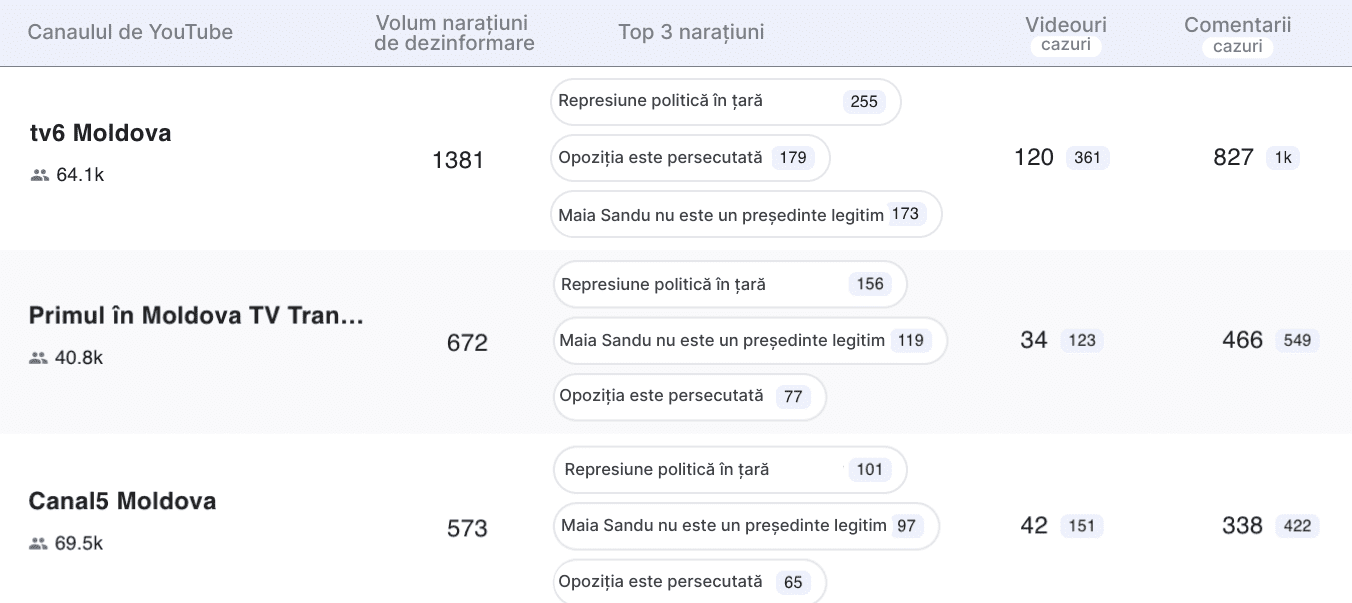The height and width of the screenshot is (603, 1352).
Task: Click the 1k comment cases badge
Action: pos(1283,158)
